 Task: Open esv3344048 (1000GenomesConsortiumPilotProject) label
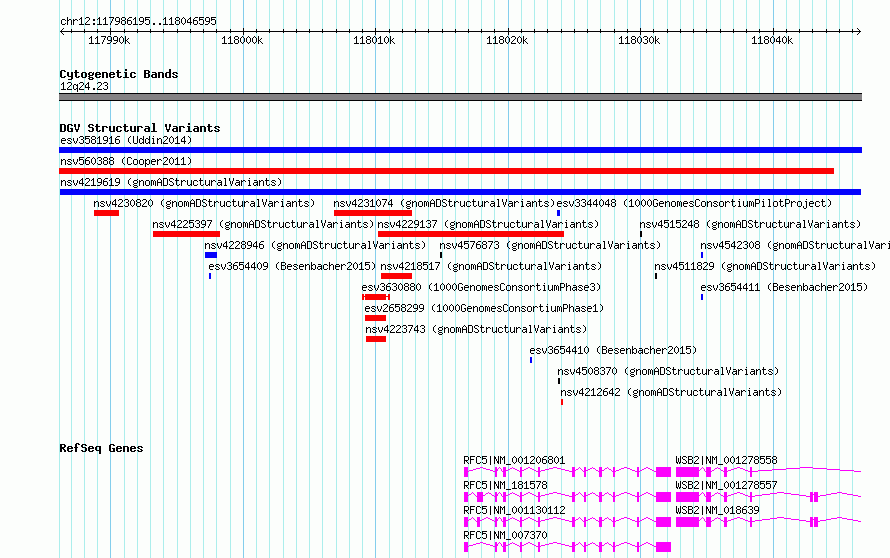point(694,203)
